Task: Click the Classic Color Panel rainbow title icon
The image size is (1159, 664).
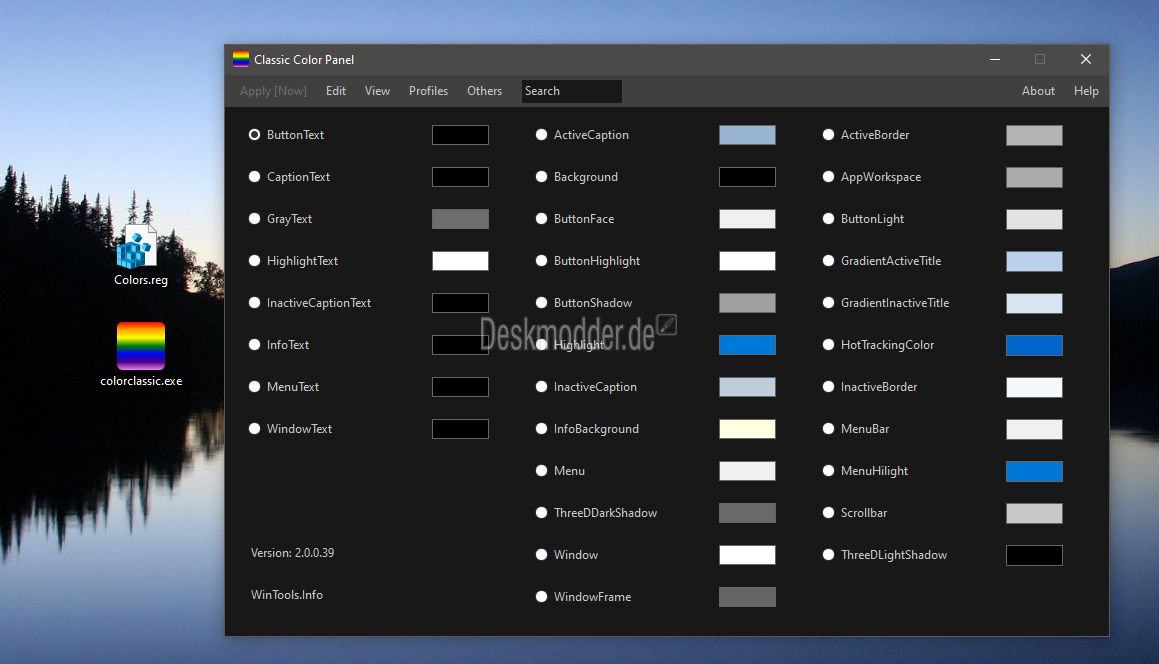Action: click(241, 59)
